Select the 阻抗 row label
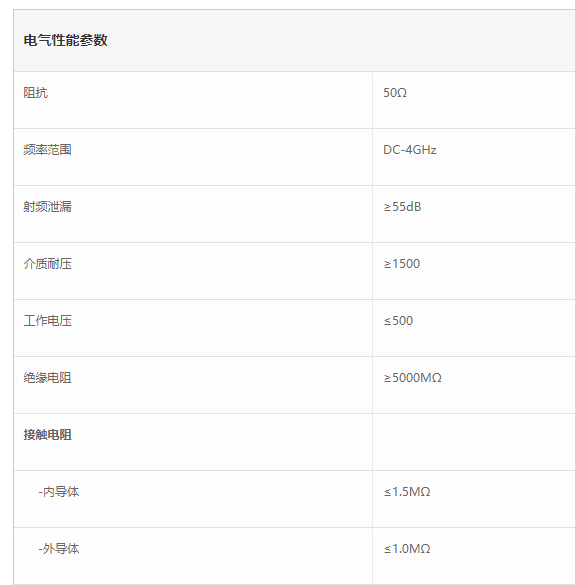The height and width of the screenshot is (585, 575). tap(35, 93)
